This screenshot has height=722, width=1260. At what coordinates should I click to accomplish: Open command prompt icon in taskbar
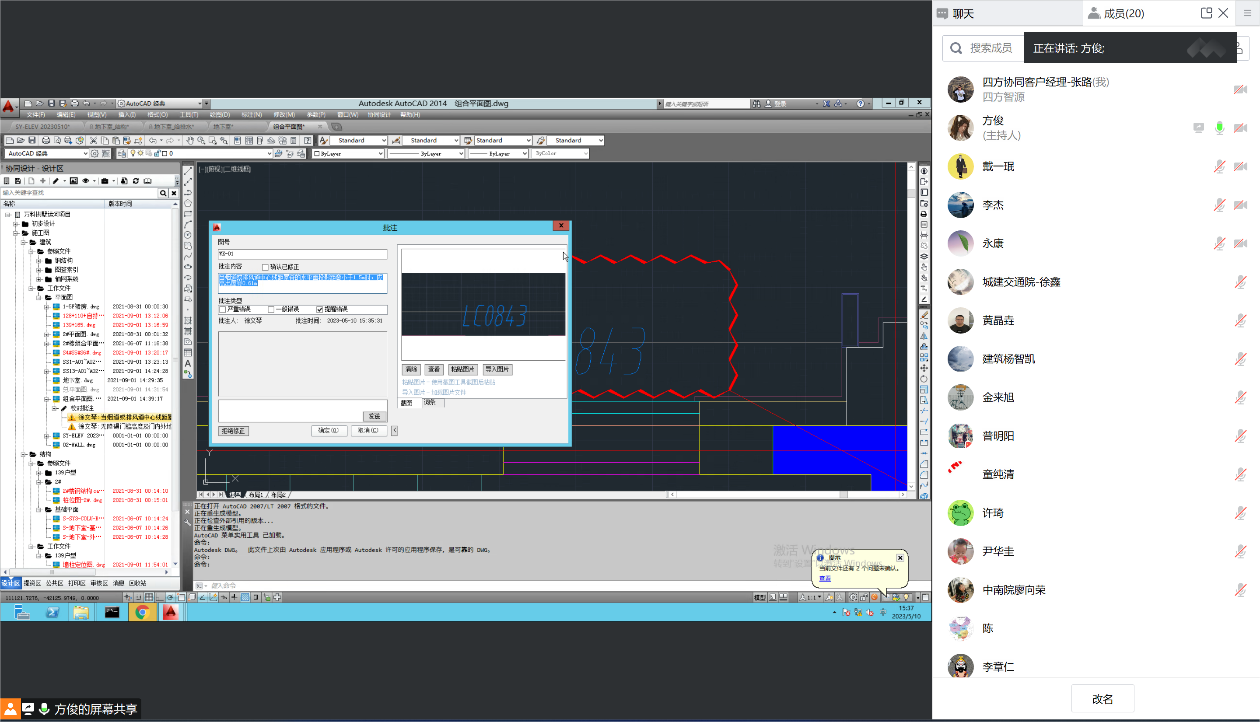112,612
